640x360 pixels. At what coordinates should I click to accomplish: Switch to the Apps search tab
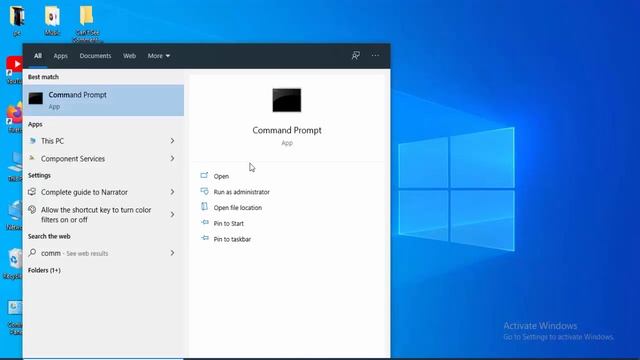pyautogui.click(x=60, y=56)
